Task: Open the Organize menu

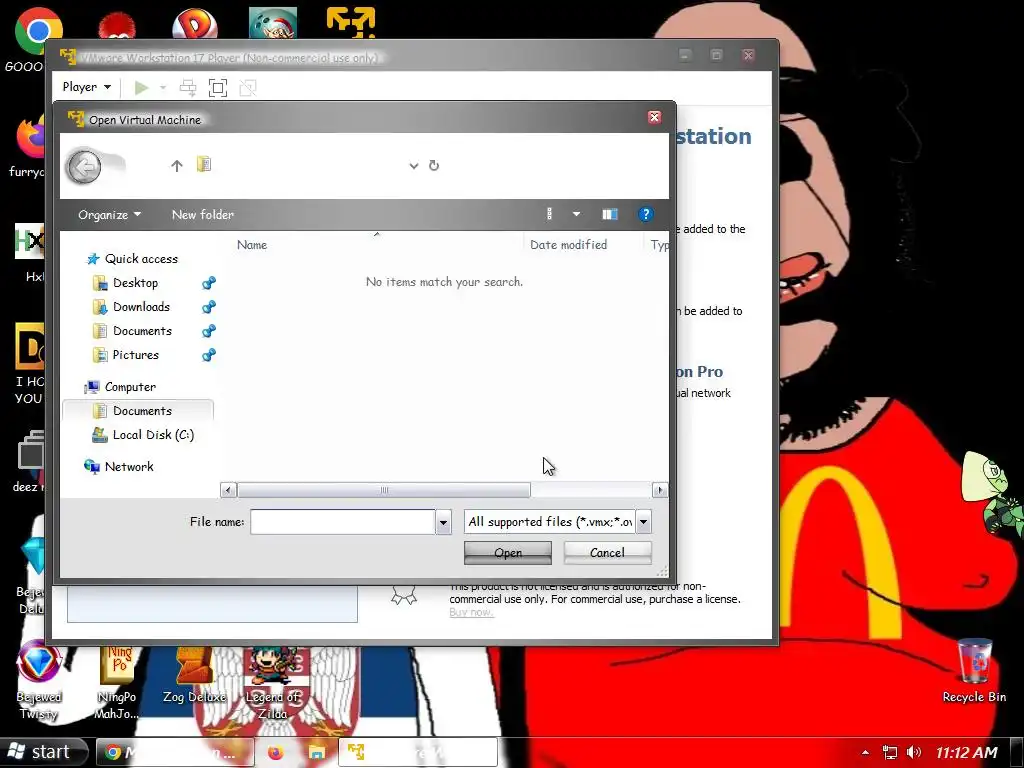Action: [109, 215]
